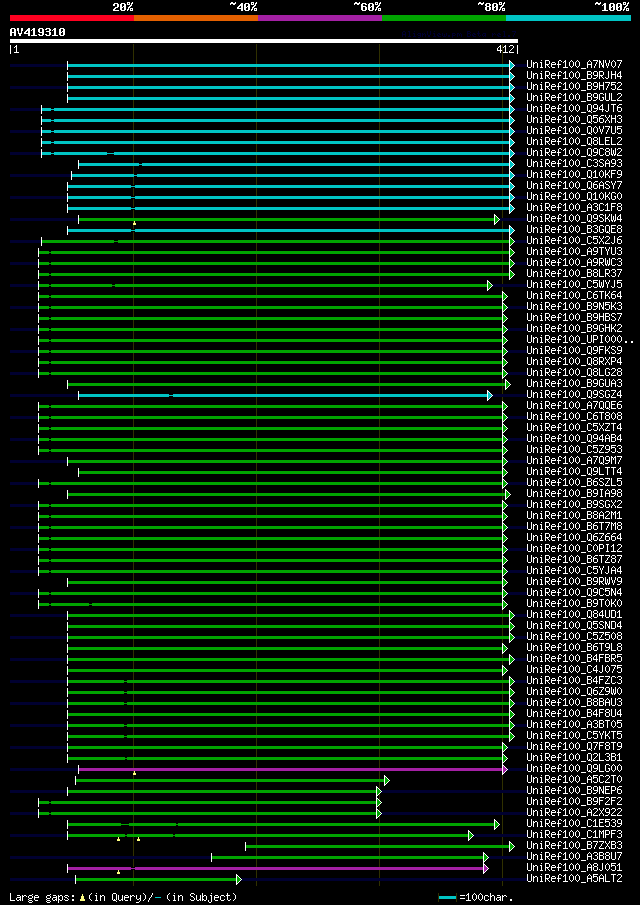Click label UniRef100_A5ALT2

(x=574, y=878)
